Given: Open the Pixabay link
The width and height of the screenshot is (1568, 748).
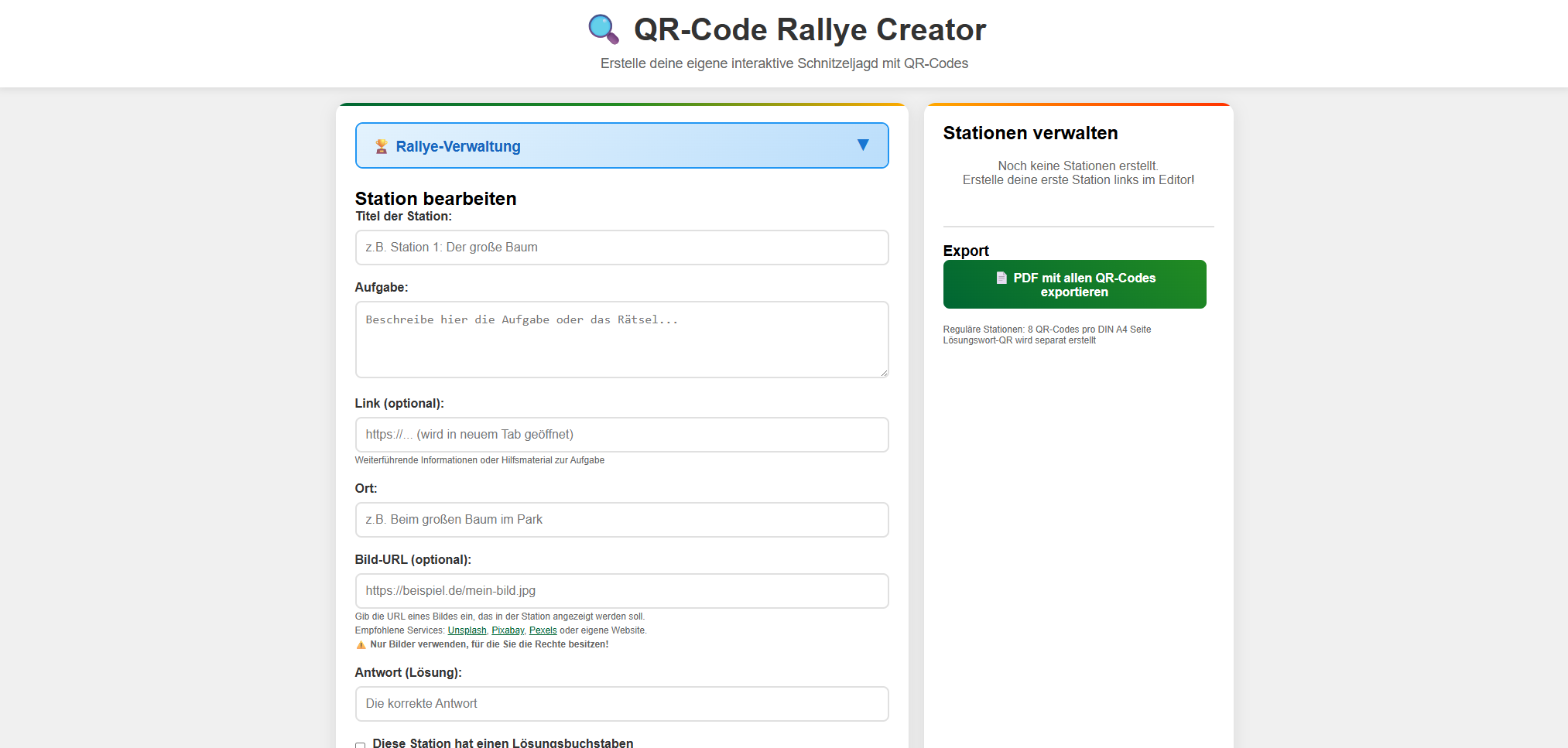Looking at the screenshot, I should [507, 630].
